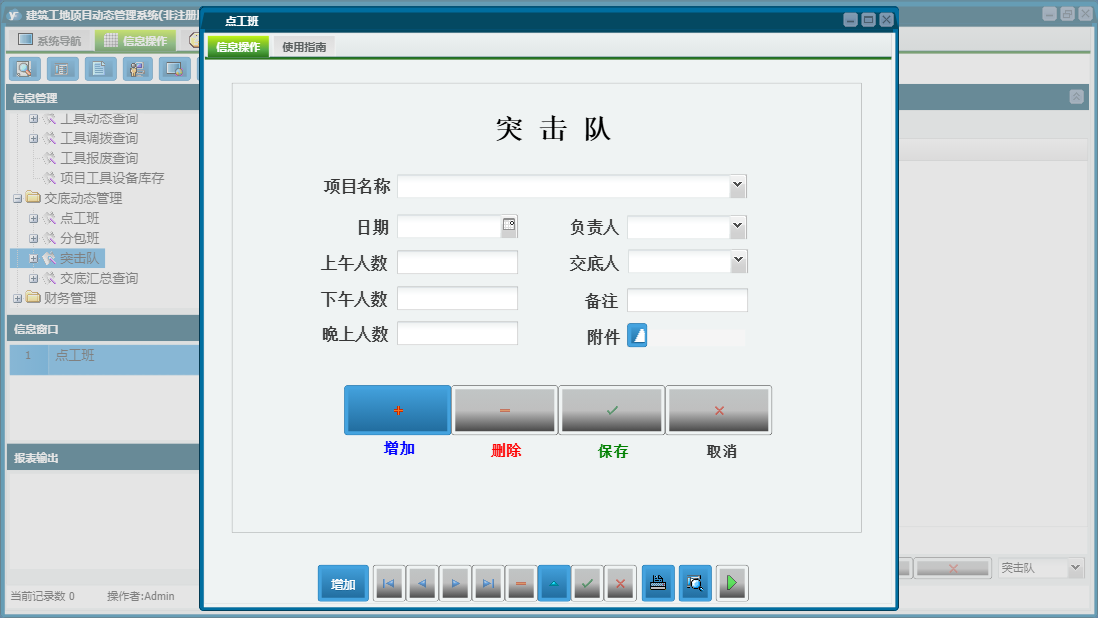Click the green run arrow at the bottom
Screen dimensions: 1098x618
tap(732, 583)
